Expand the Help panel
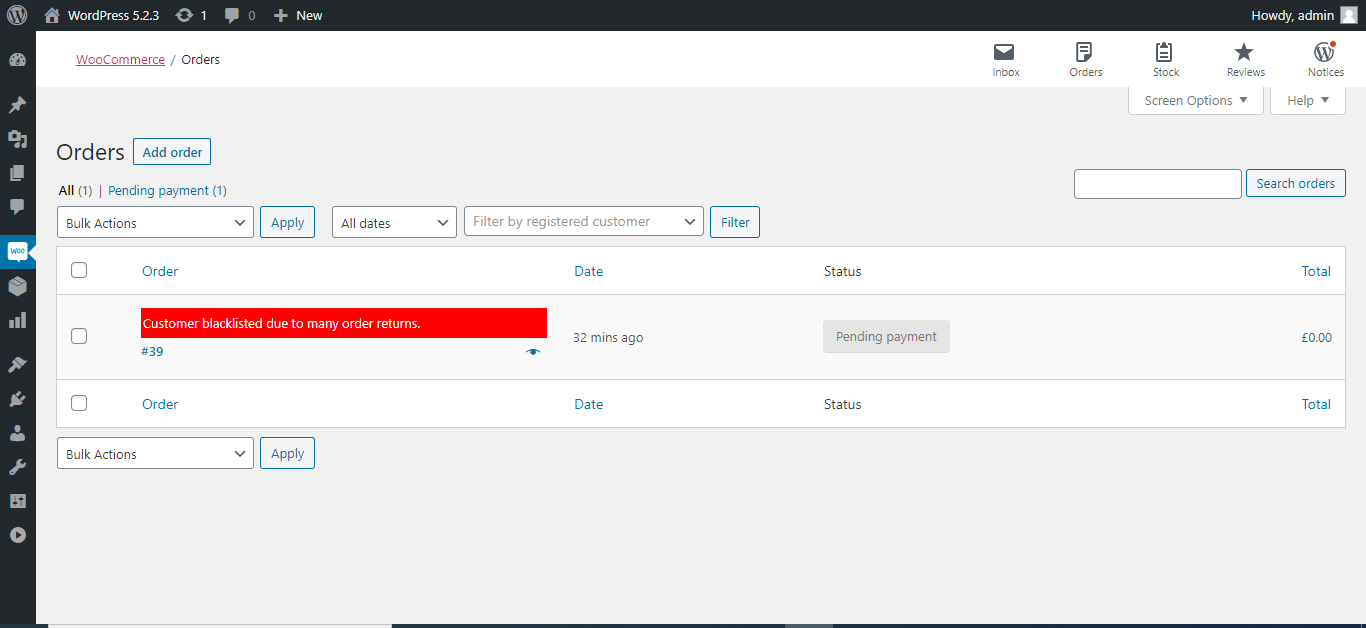The image size is (1366, 628). click(1308, 100)
